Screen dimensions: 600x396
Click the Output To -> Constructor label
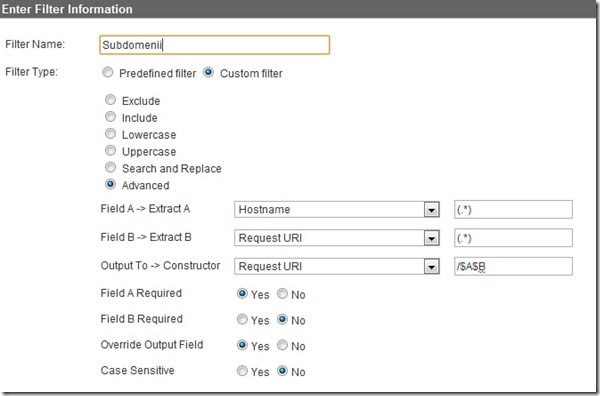click(x=160, y=266)
